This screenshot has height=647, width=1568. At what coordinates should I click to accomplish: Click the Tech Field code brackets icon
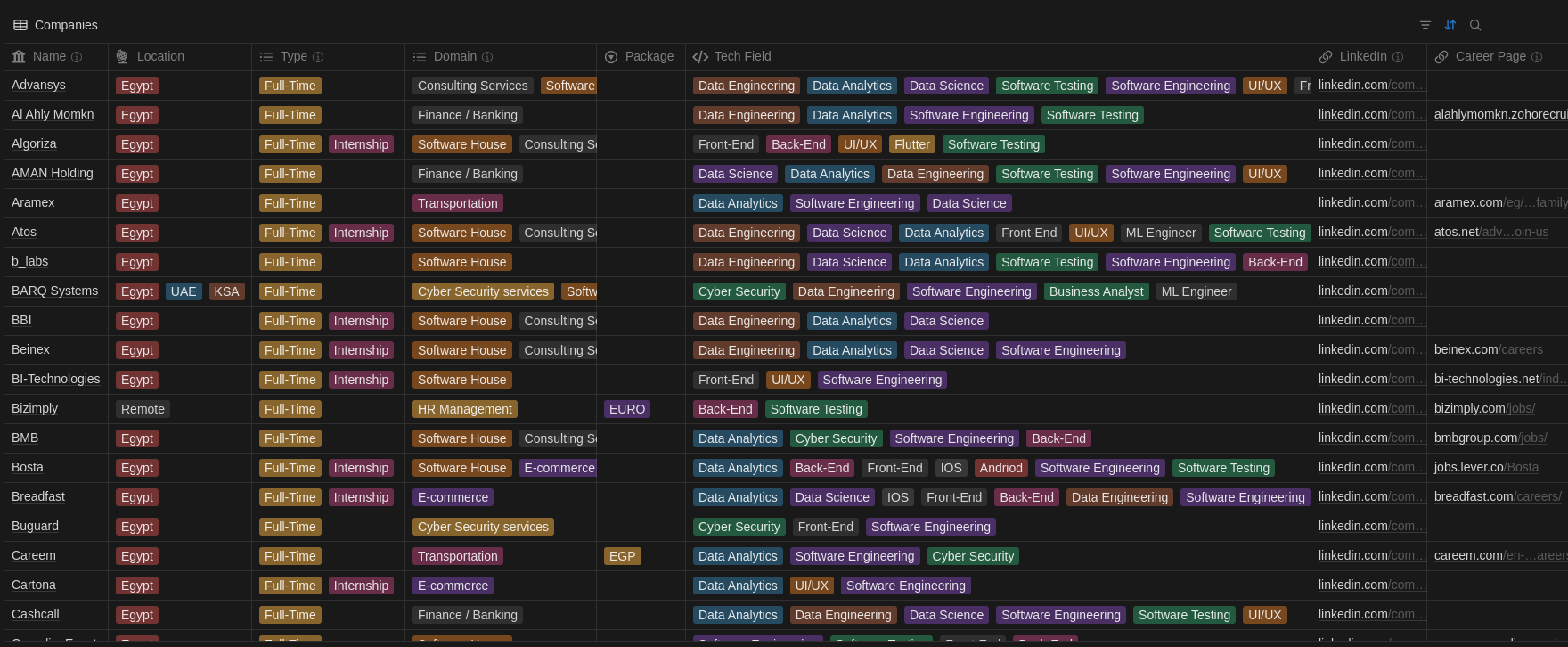(700, 56)
